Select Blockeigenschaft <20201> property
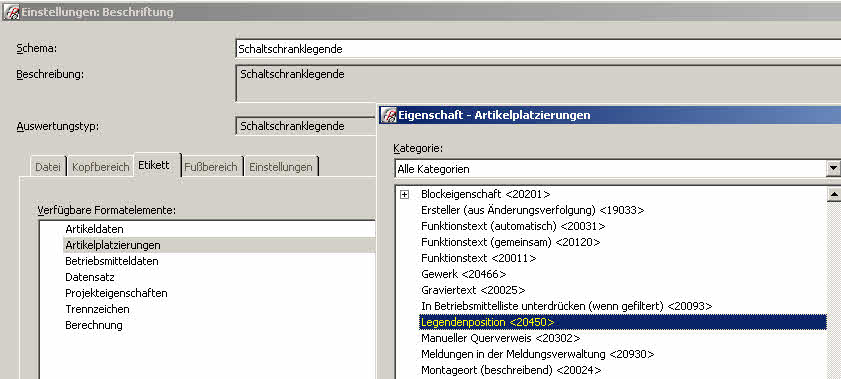This screenshot has height=379, width=841. click(x=485, y=194)
